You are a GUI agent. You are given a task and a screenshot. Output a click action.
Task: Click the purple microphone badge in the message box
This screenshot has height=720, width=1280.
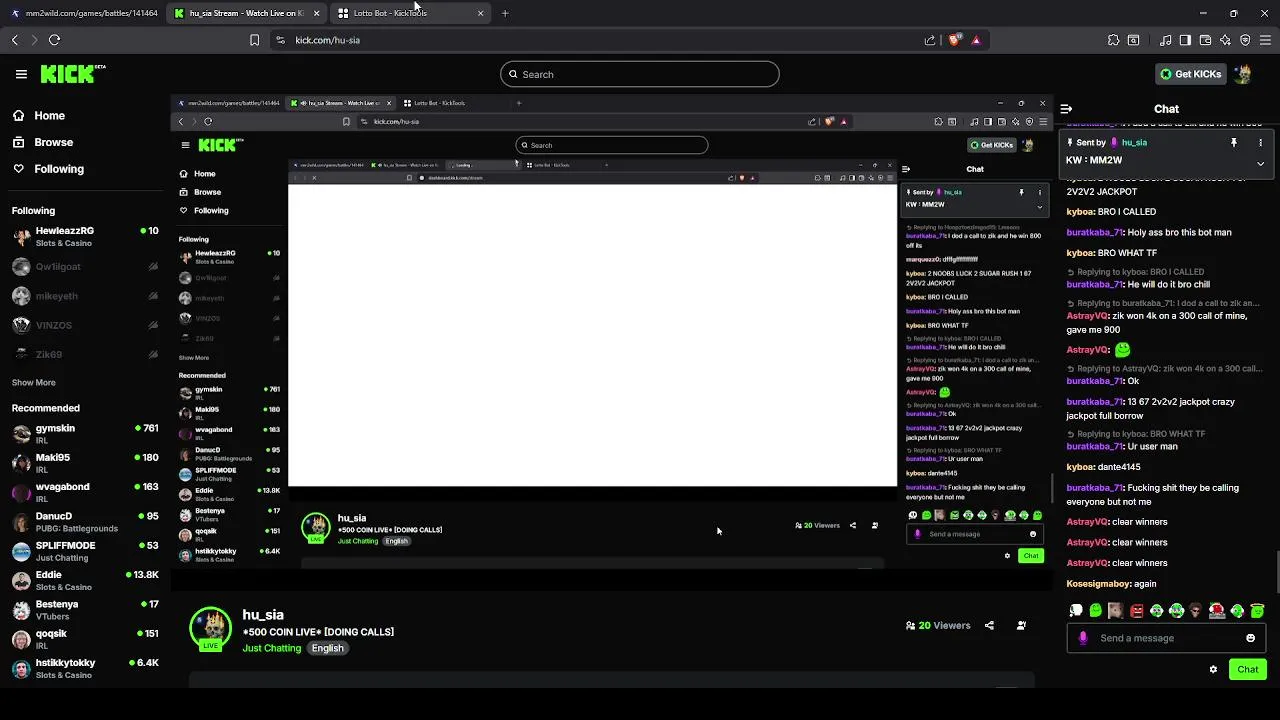pos(1083,638)
